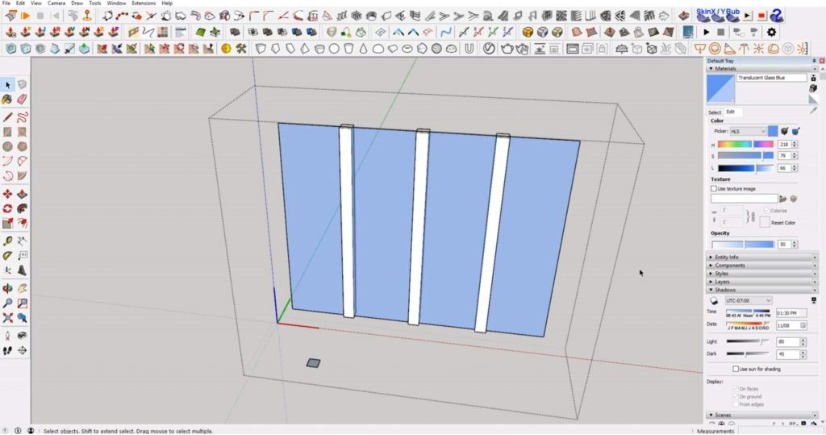Image resolution: width=826 pixels, height=435 pixels.
Task: Click the shadow time 01:30 PM field
Action: tap(791, 313)
